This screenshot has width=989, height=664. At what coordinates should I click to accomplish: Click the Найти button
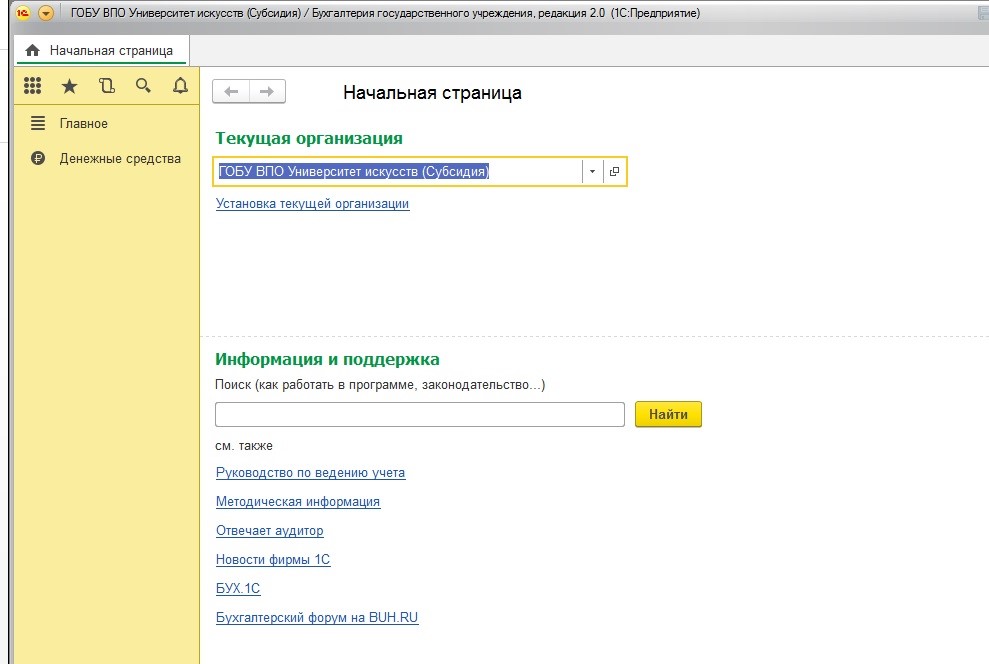668,414
